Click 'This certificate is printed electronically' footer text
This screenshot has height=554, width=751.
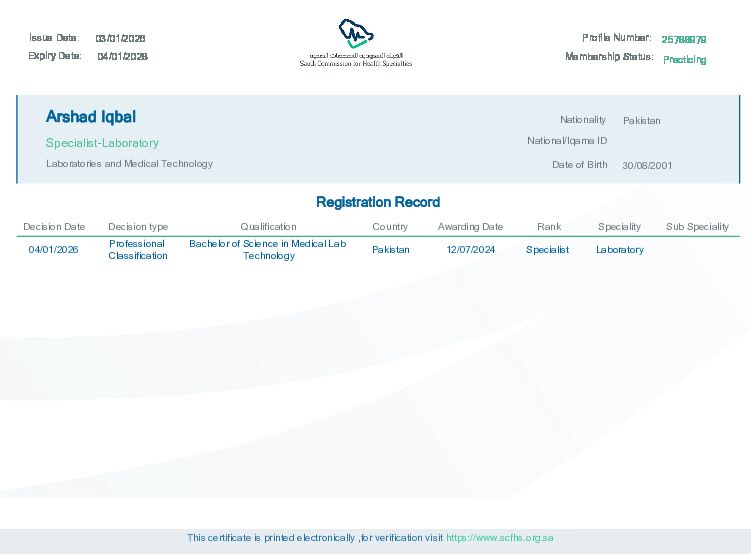[x=271, y=538]
